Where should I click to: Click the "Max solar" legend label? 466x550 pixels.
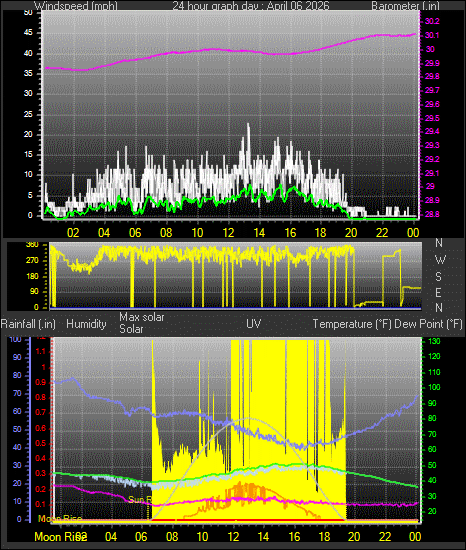[x=142, y=317]
